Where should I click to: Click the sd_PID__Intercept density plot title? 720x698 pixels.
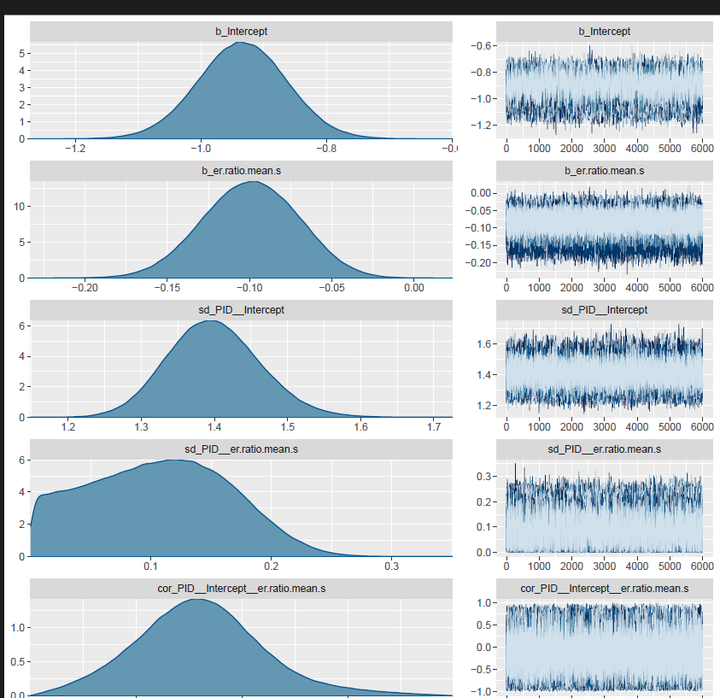[240, 310]
